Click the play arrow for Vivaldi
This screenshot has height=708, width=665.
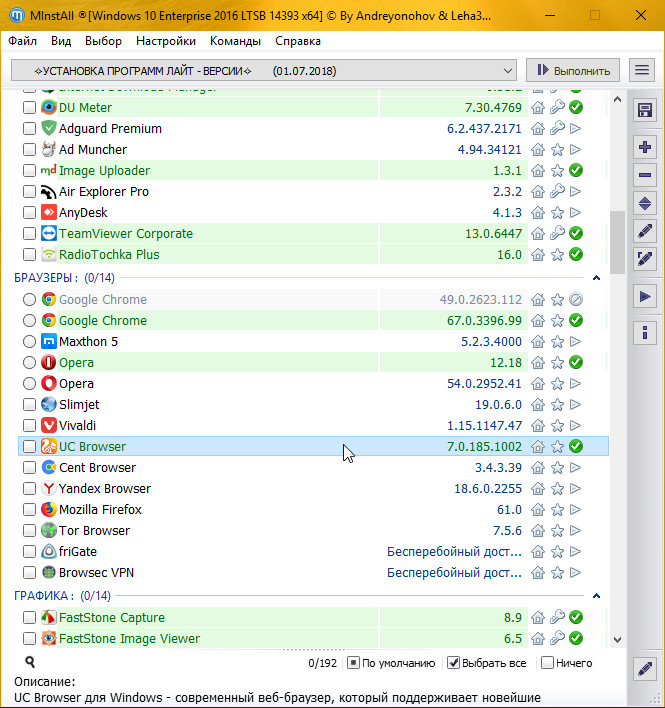pyautogui.click(x=575, y=425)
